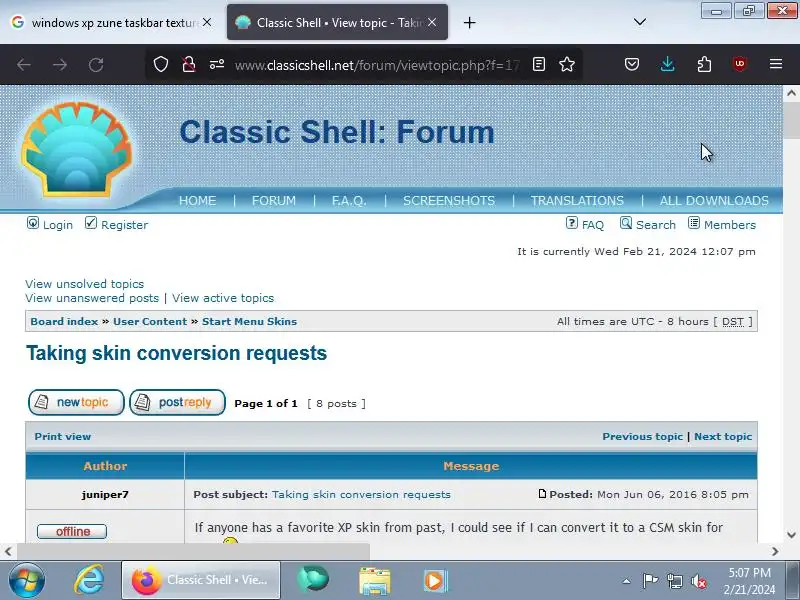Open the Downloads panel arrow icon
800x600 pixels.
(667, 64)
